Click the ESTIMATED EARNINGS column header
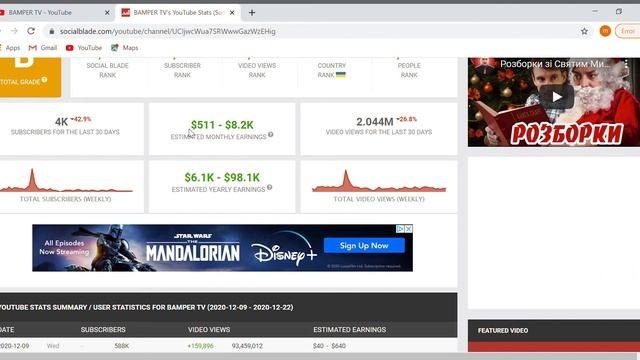The height and width of the screenshot is (360, 640). [349, 329]
